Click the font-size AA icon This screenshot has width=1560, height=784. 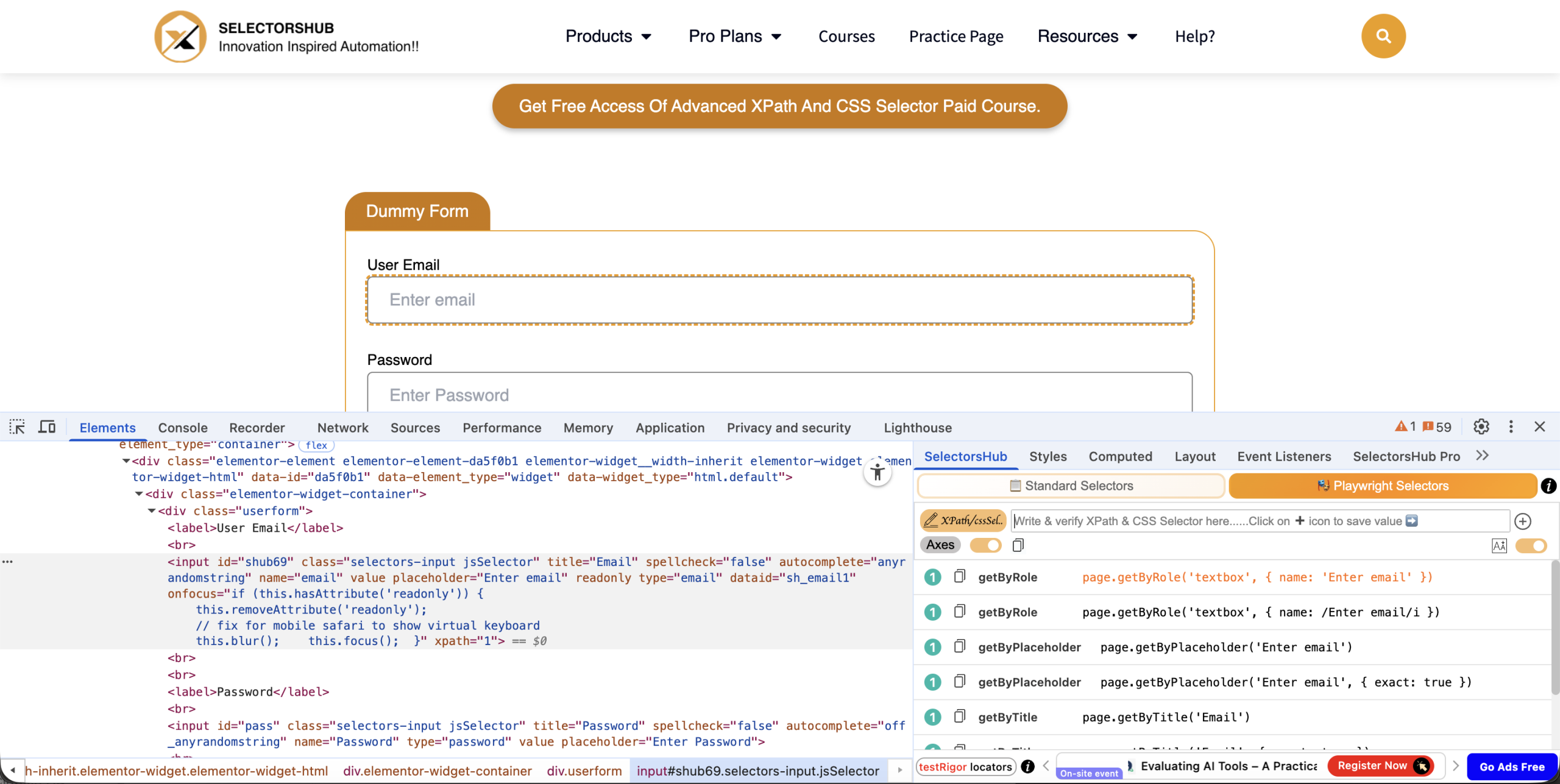click(1499, 546)
